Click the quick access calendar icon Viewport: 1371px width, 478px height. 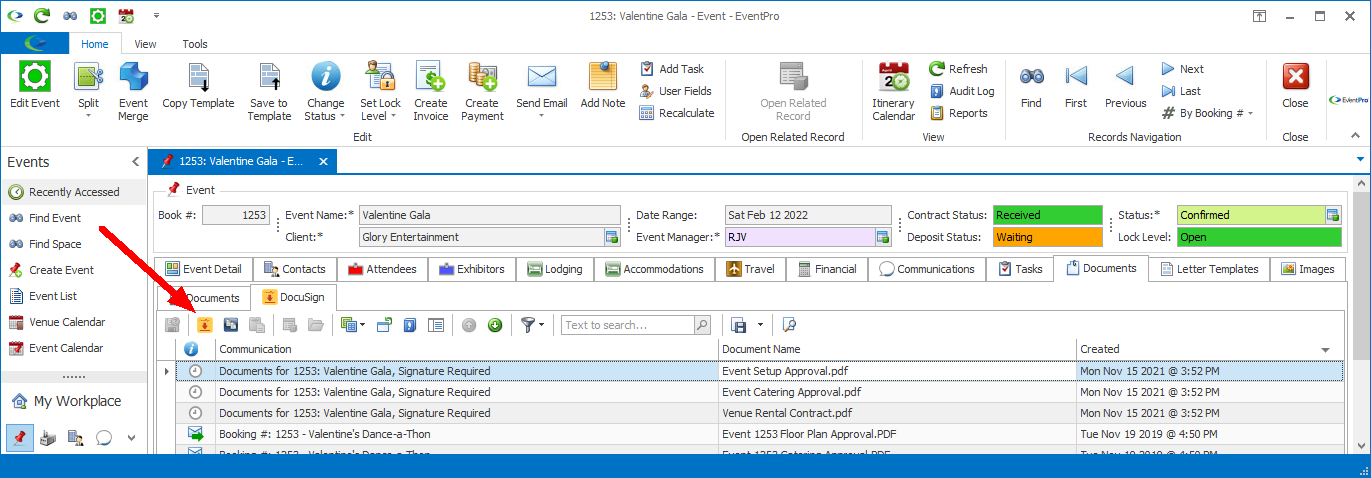click(x=126, y=16)
